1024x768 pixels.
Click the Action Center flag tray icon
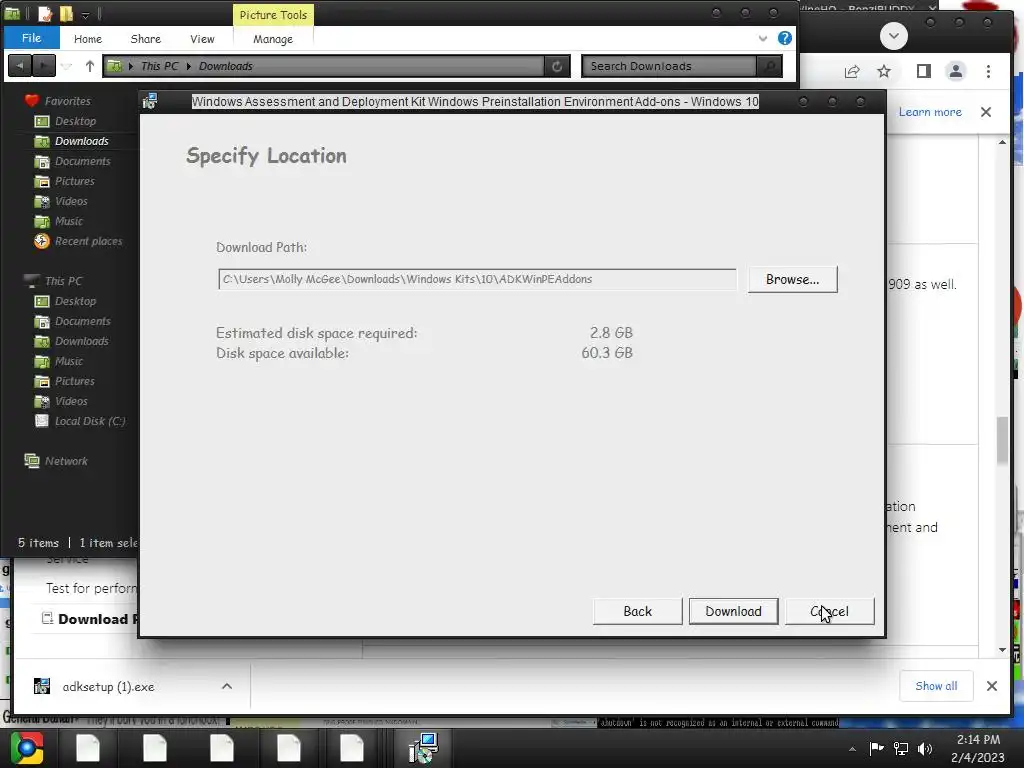(x=876, y=748)
